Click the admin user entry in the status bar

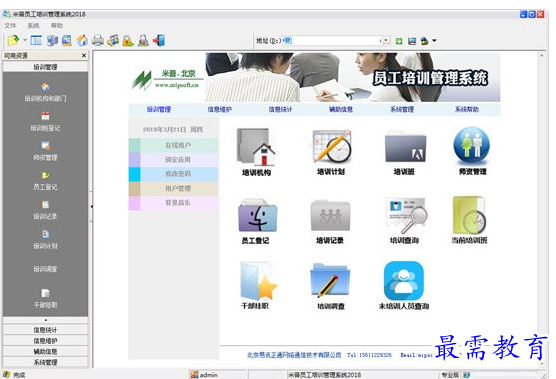[x=204, y=375]
